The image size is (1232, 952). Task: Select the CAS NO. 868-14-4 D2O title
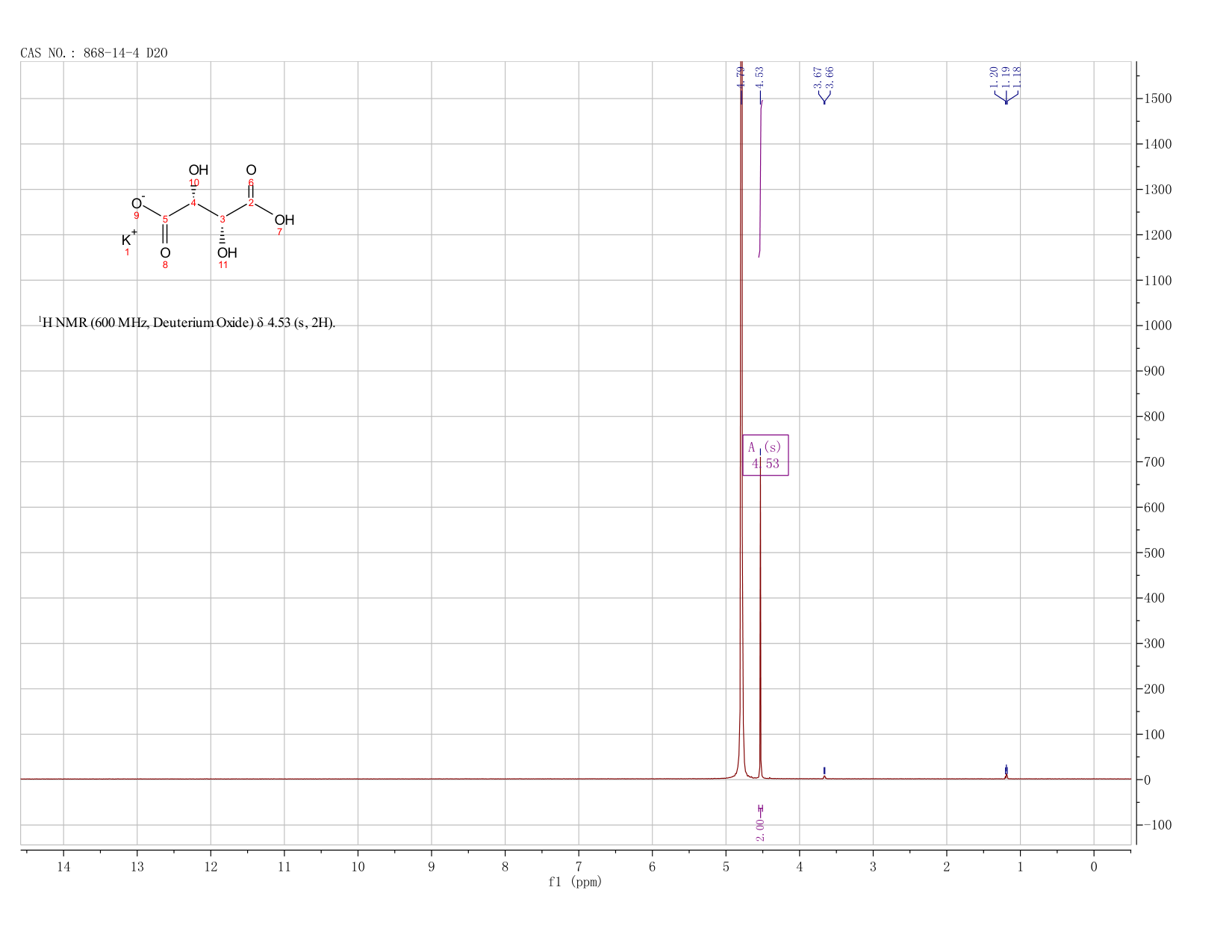tap(94, 53)
